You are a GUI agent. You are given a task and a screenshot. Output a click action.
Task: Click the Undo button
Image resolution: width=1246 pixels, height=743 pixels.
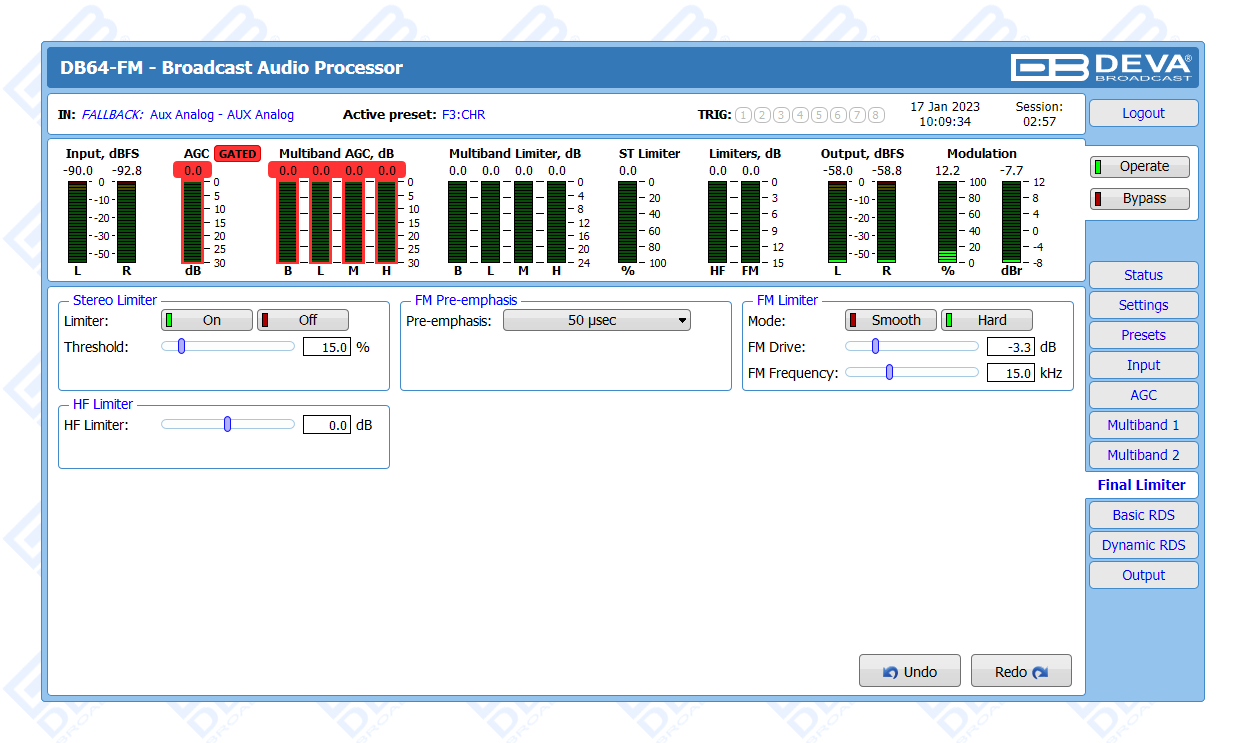(910, 672)
